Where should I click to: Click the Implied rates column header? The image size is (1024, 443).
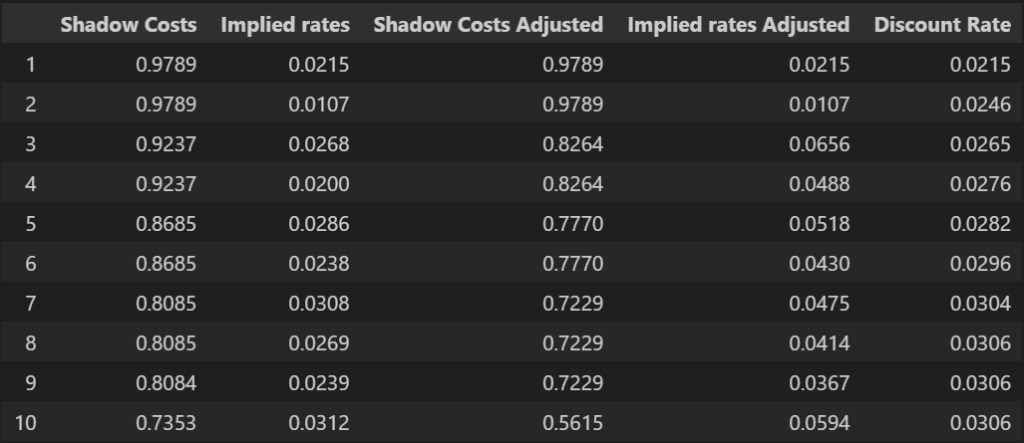click(286, 24)
